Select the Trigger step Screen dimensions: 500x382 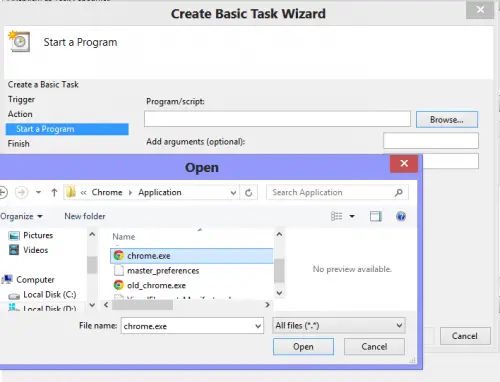(x=21, y=100)
